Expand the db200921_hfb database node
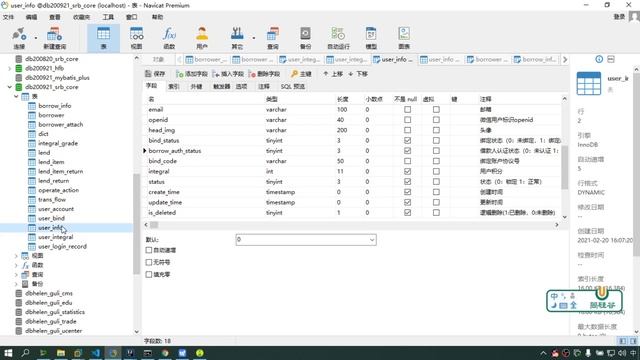The height and width of the screenshot is (360, 640). 9,68
